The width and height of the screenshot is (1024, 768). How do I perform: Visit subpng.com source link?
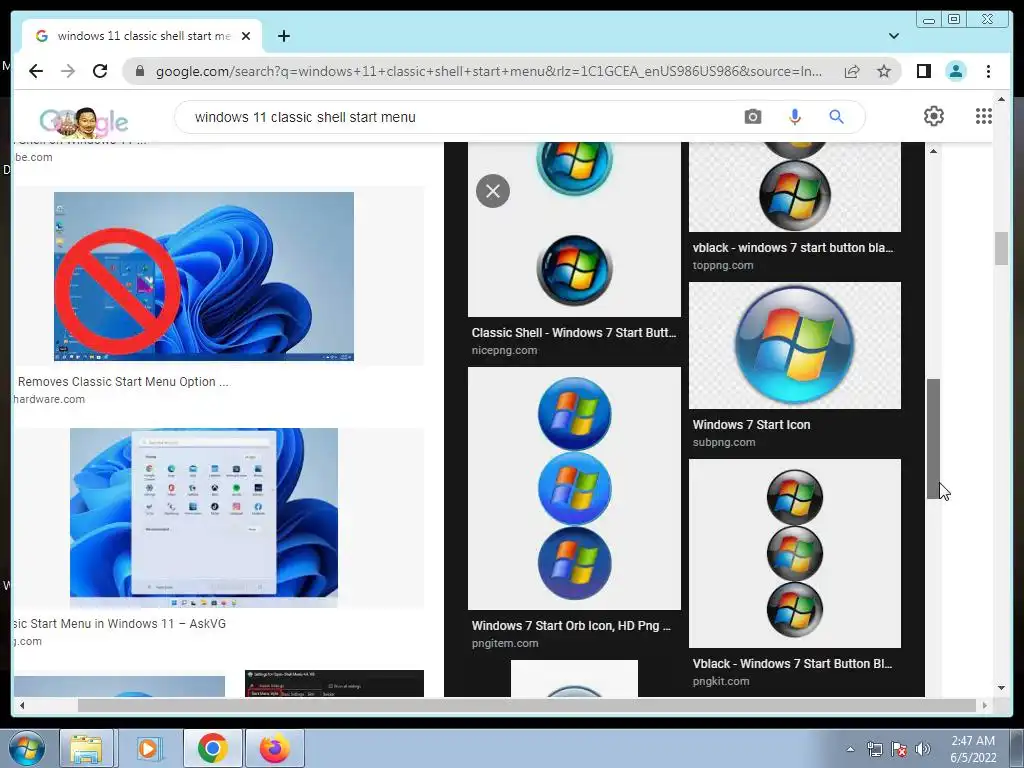click(724, 442)
